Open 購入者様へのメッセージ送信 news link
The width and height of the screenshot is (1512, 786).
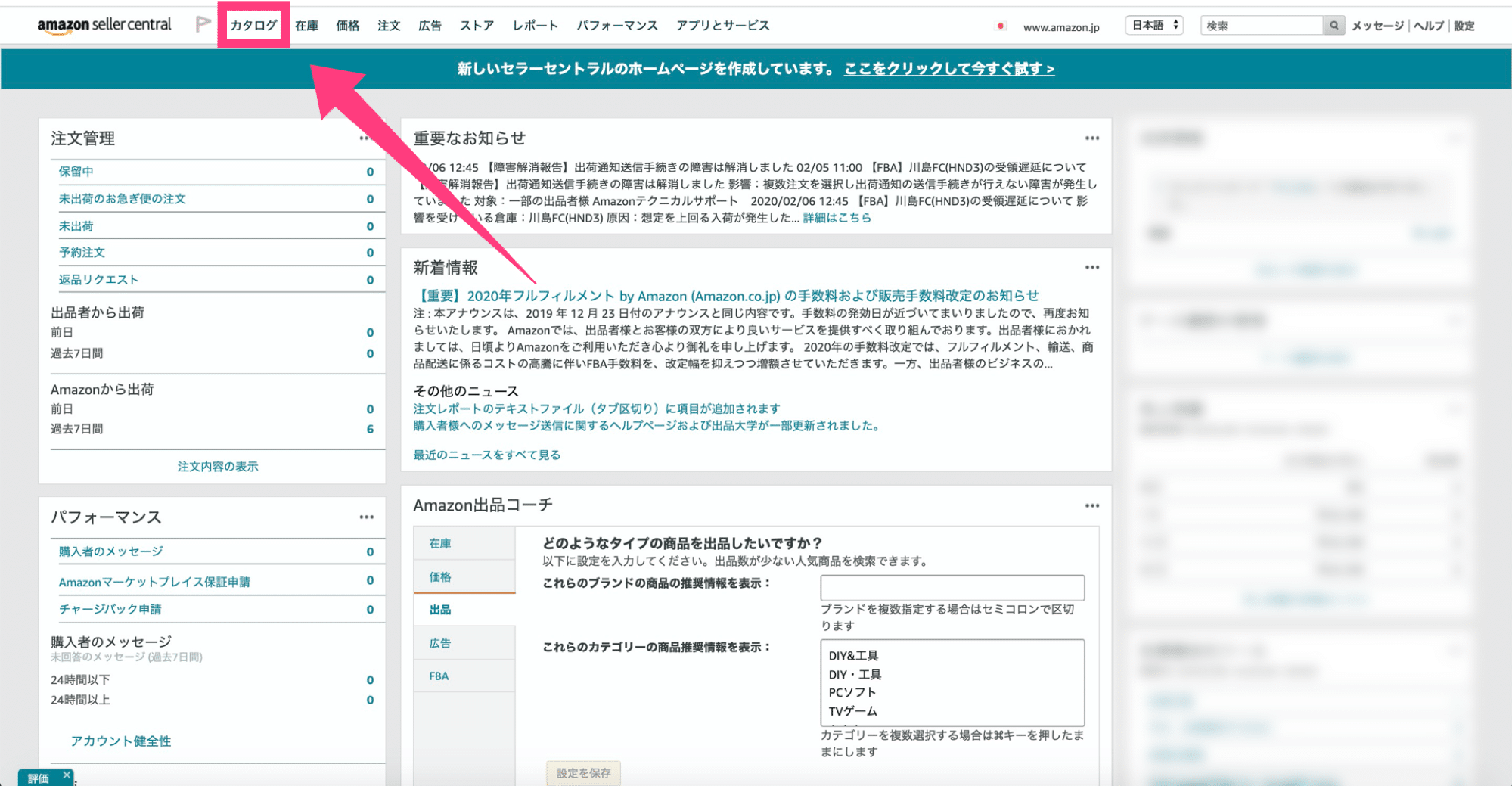tap(648, 426)
